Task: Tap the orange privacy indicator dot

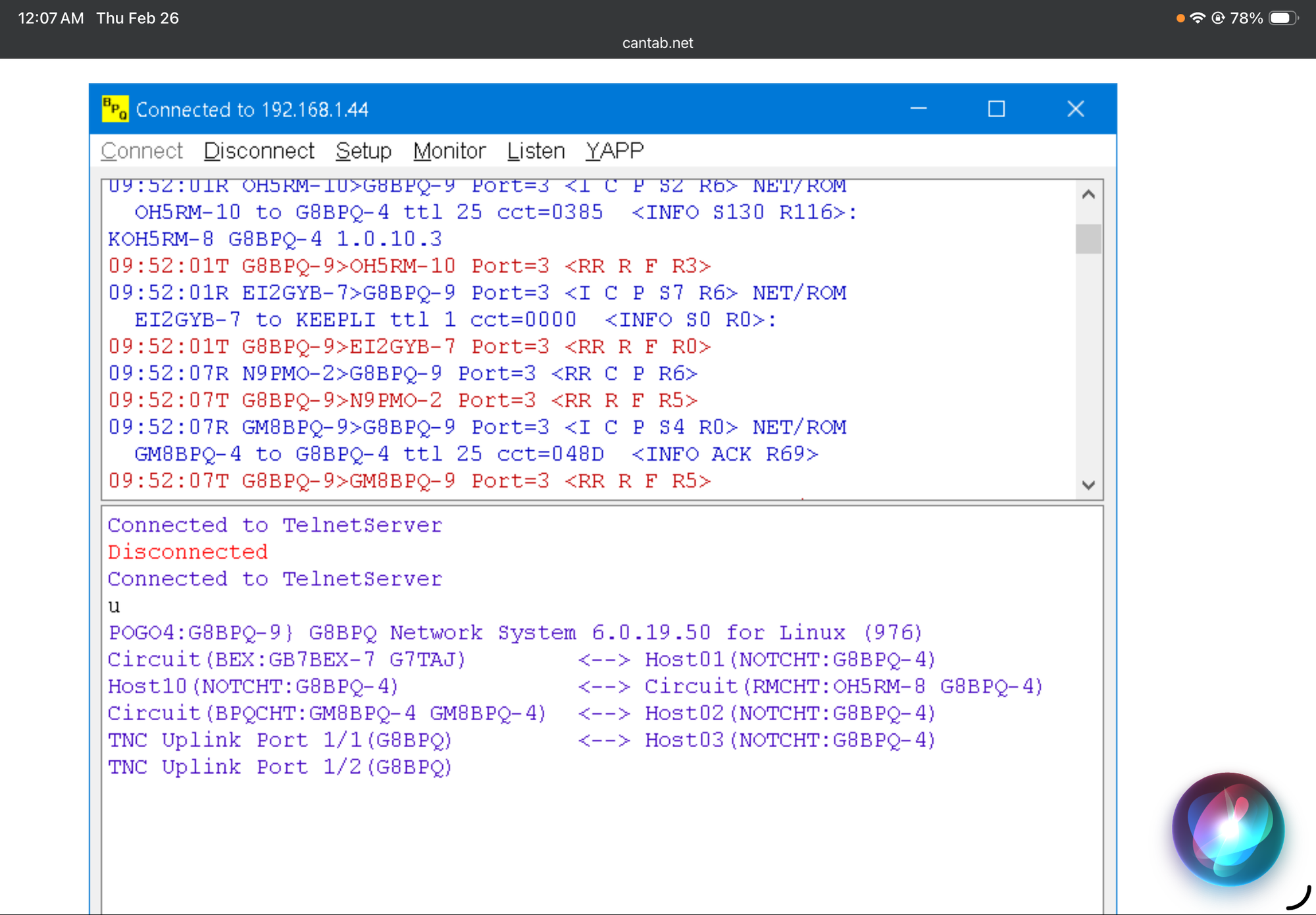Action: click(1180, 18)
